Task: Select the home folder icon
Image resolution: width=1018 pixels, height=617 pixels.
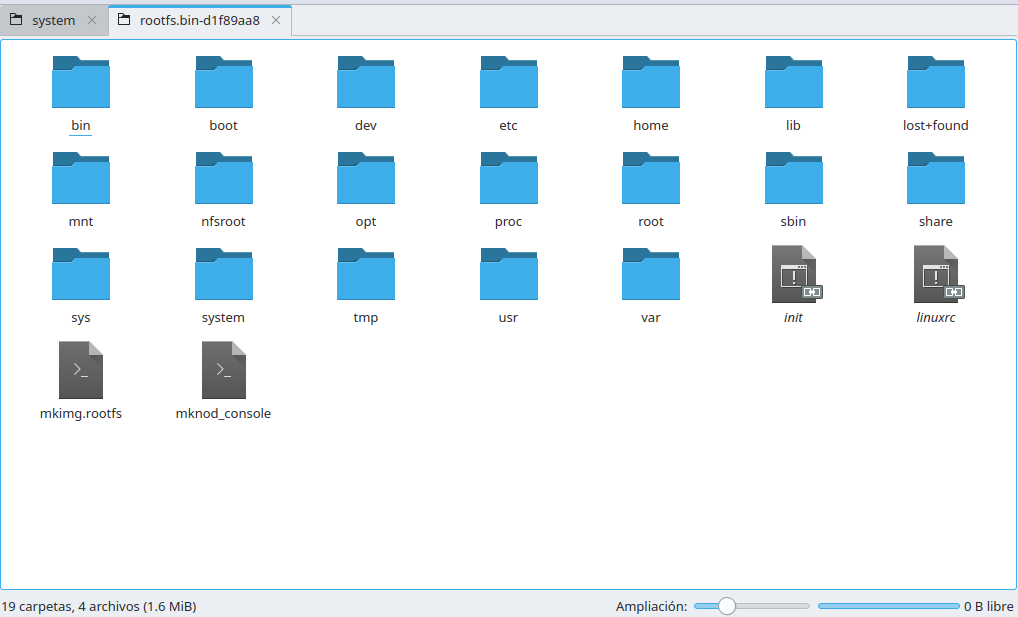Action: pos(651,83)
